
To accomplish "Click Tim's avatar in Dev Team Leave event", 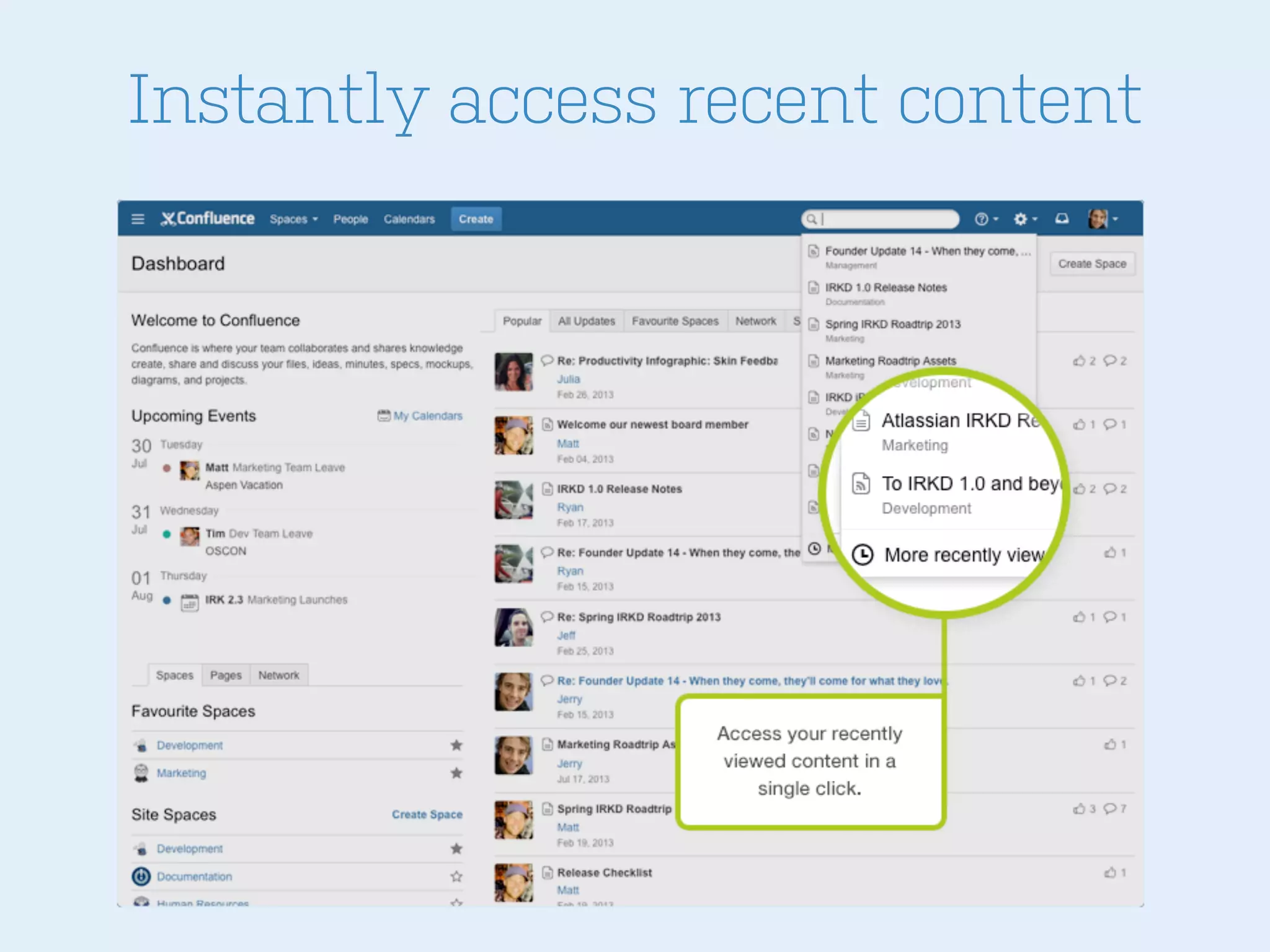I will coord(189,536).
